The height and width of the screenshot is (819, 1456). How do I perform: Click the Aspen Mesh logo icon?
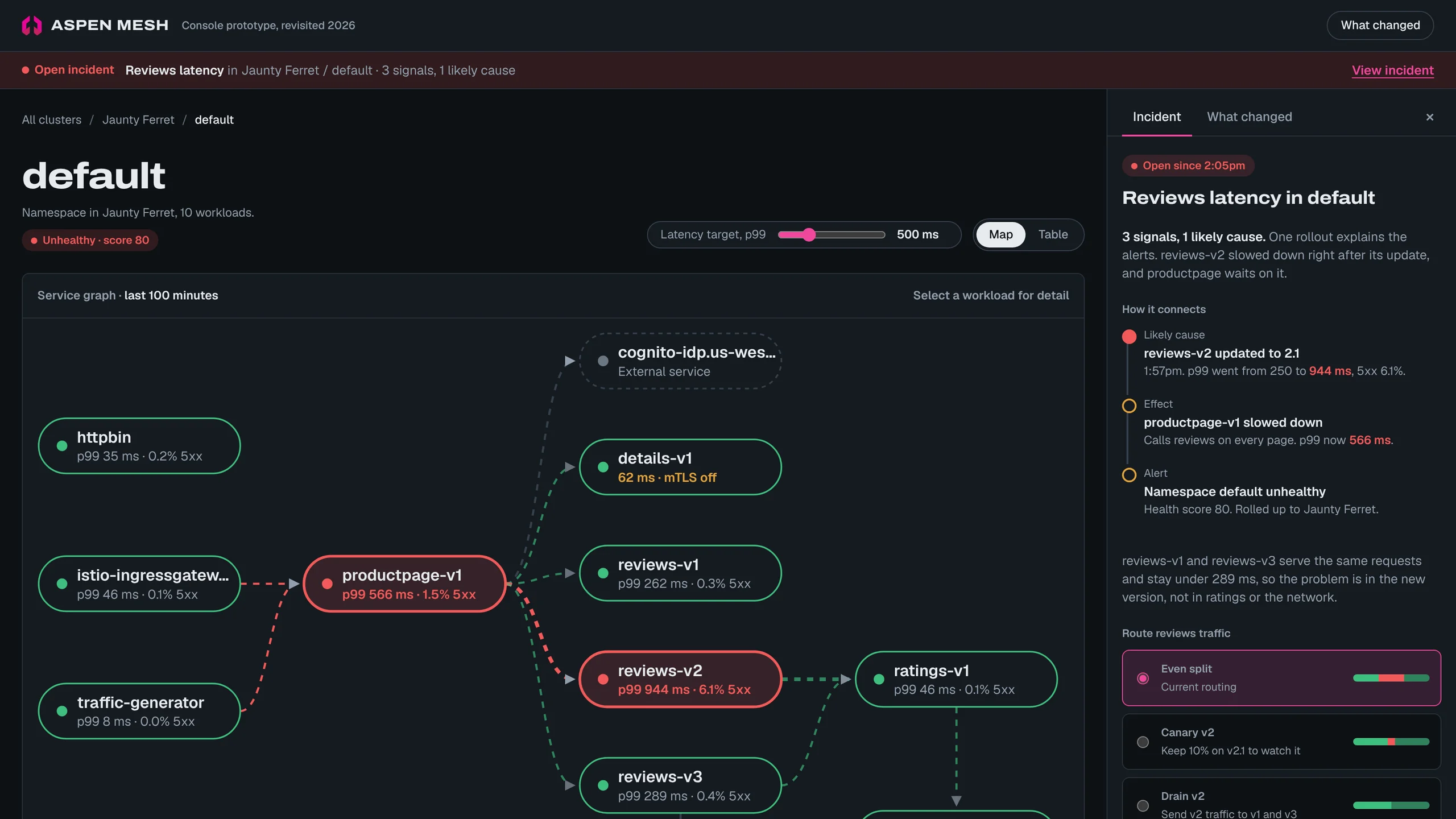click(32, 25)
